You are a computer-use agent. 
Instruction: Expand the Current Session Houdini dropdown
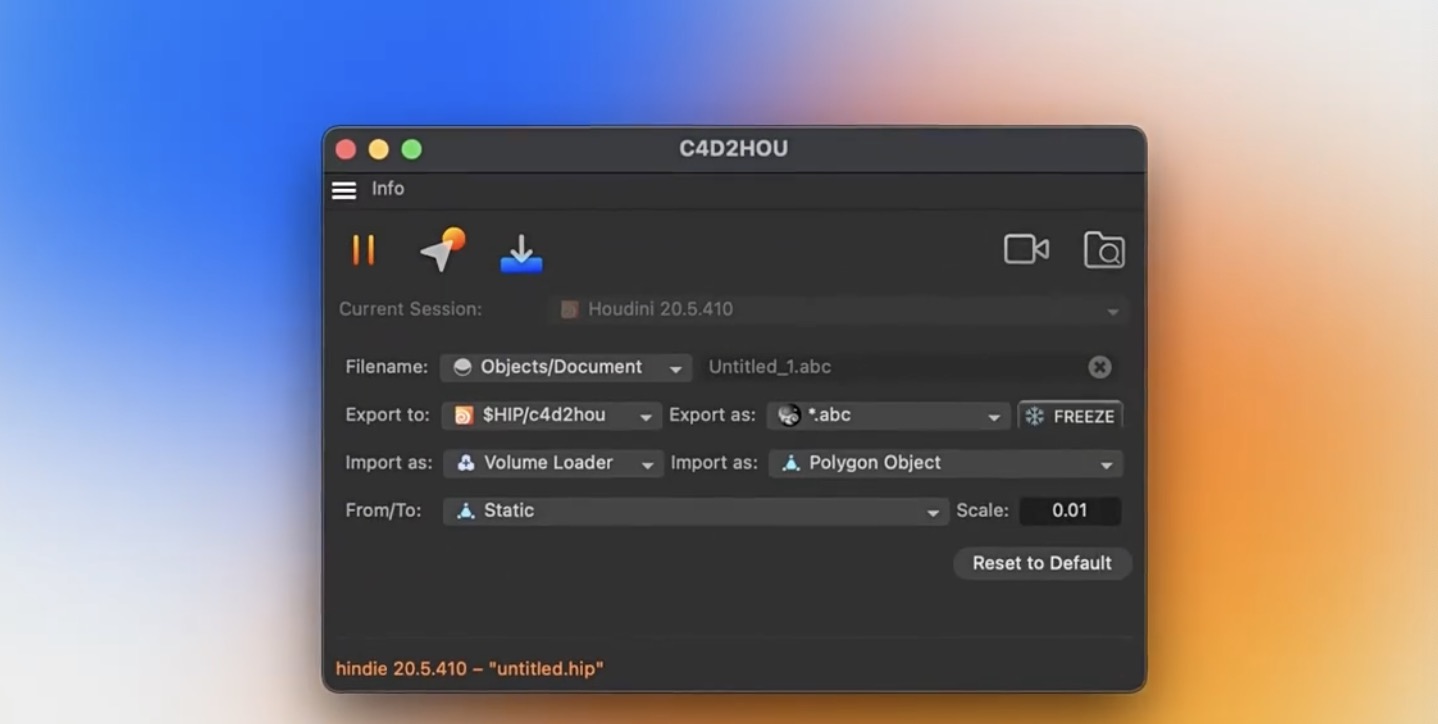(x=838, y=310)
